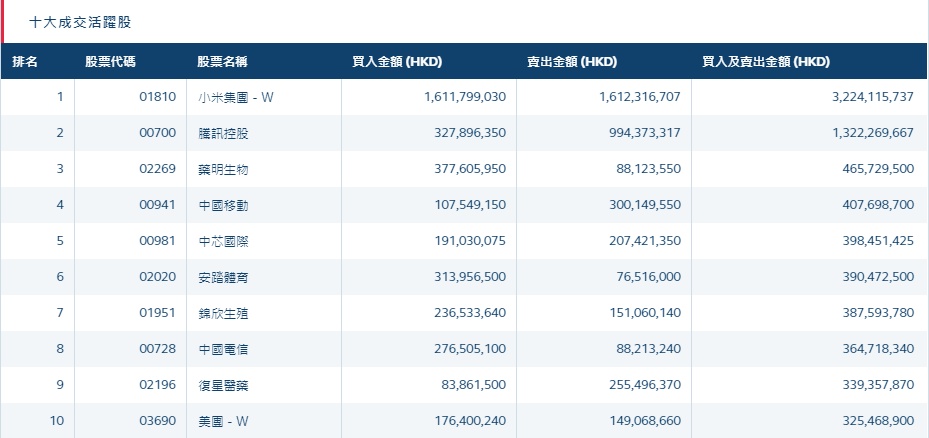
Task: Click 藥明生物 stock name
Action: tap(223, 169)
